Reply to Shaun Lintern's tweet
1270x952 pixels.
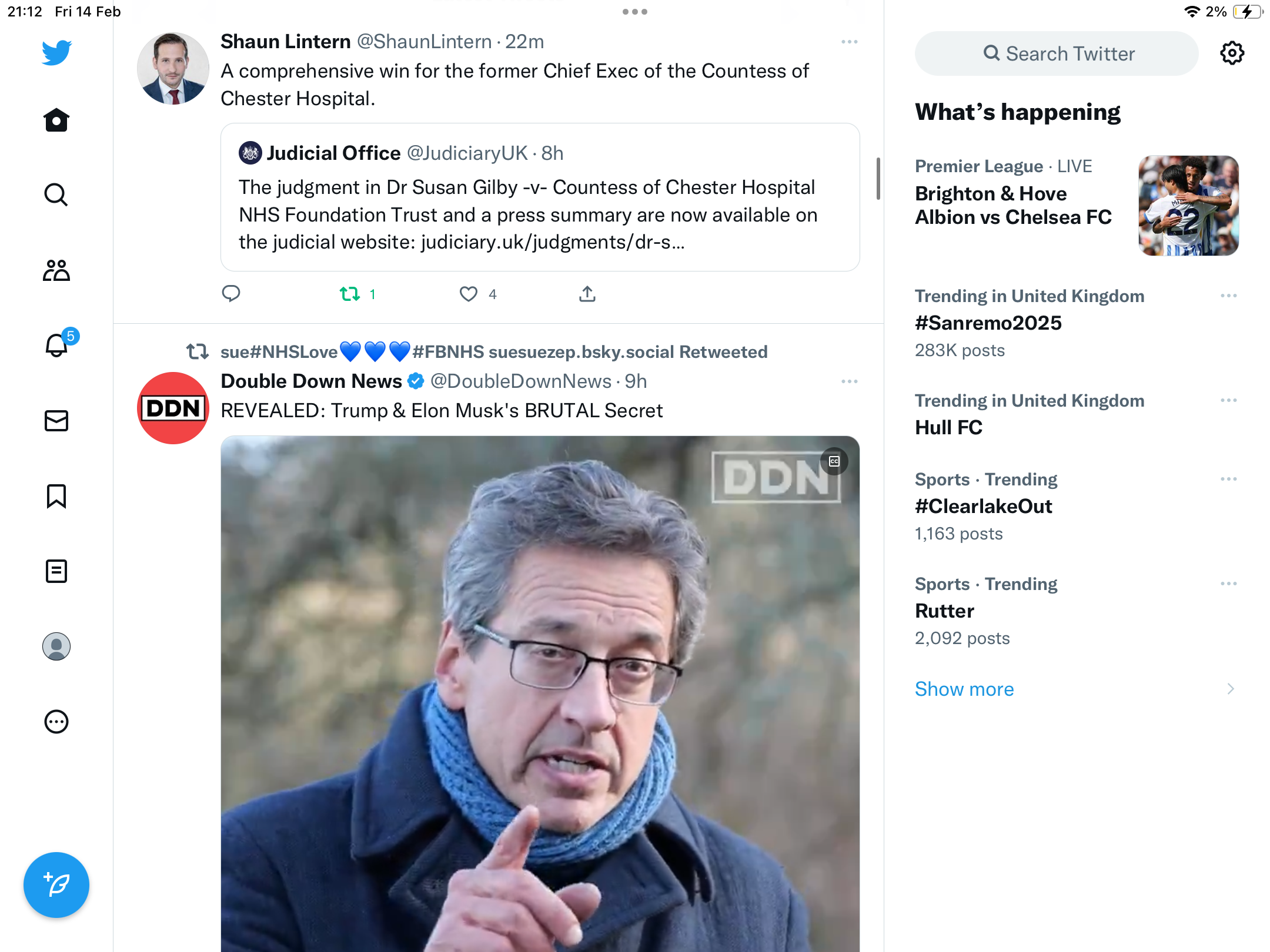tap(231, 293)
